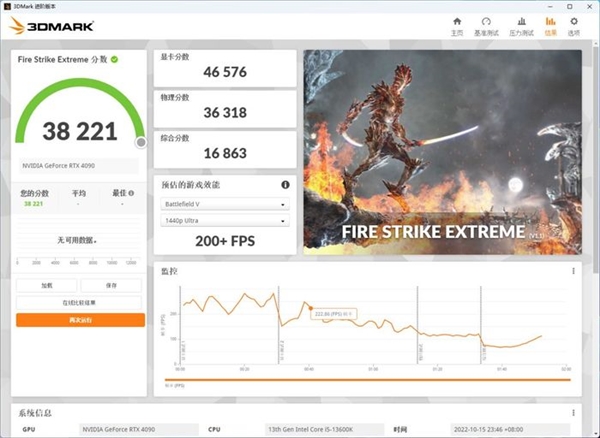
Task: Expand the 1440p Ultra resolution dropdown
Action: [x=225, y=220]
